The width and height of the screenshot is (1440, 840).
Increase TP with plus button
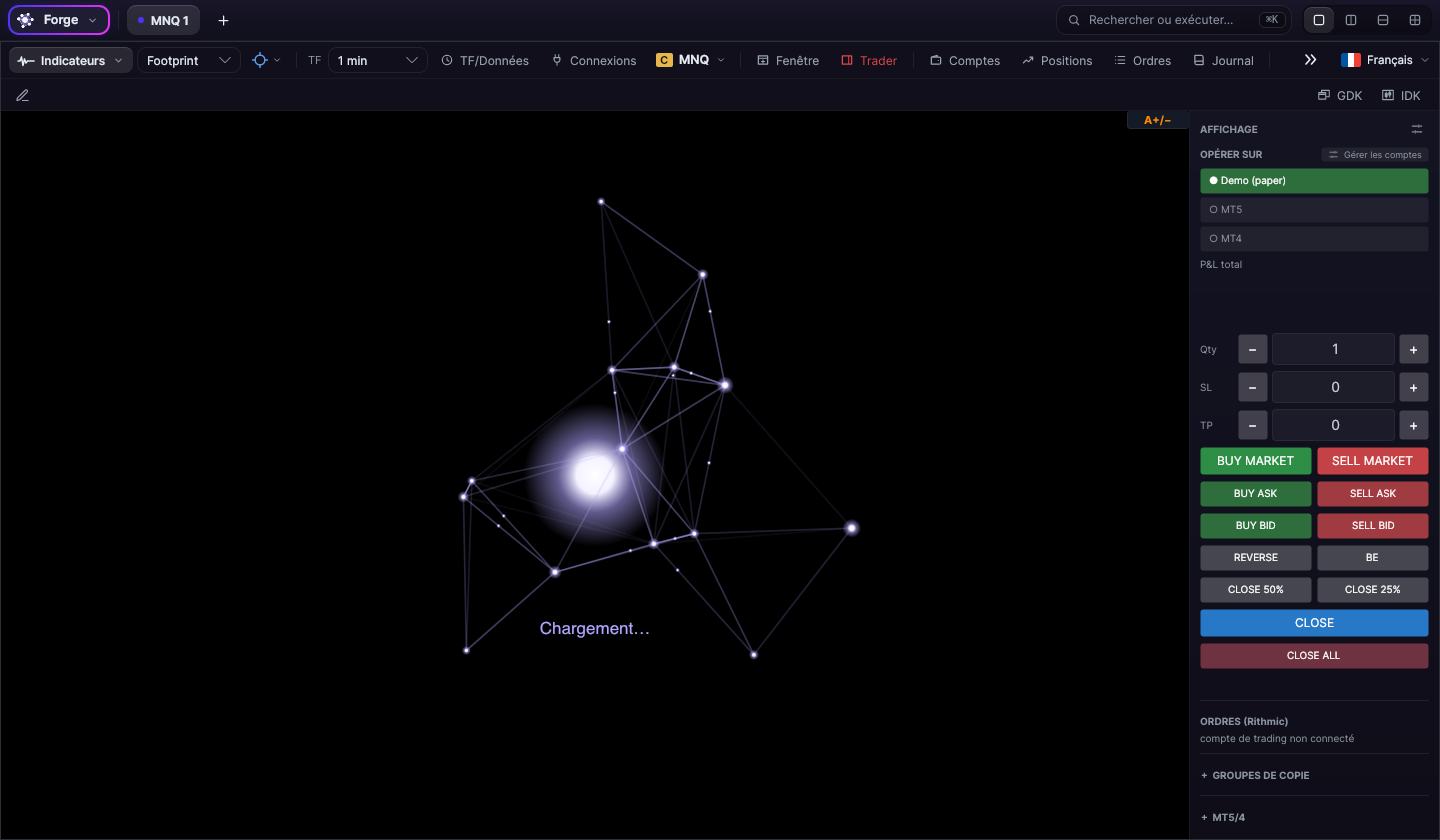pos(1413,425)
